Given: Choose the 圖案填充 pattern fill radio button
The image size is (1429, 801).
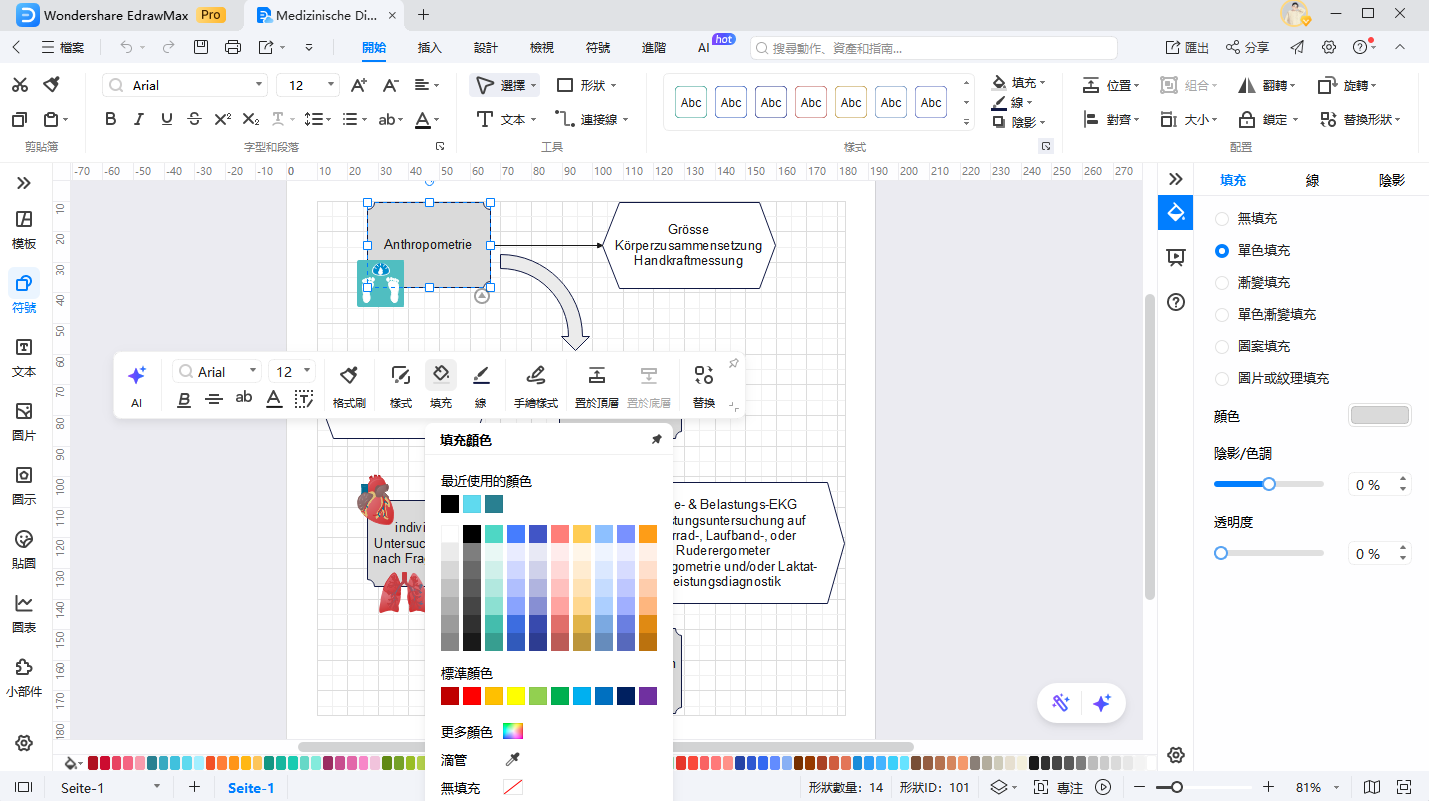Looking at the screenshot, I should [1221, 346].
